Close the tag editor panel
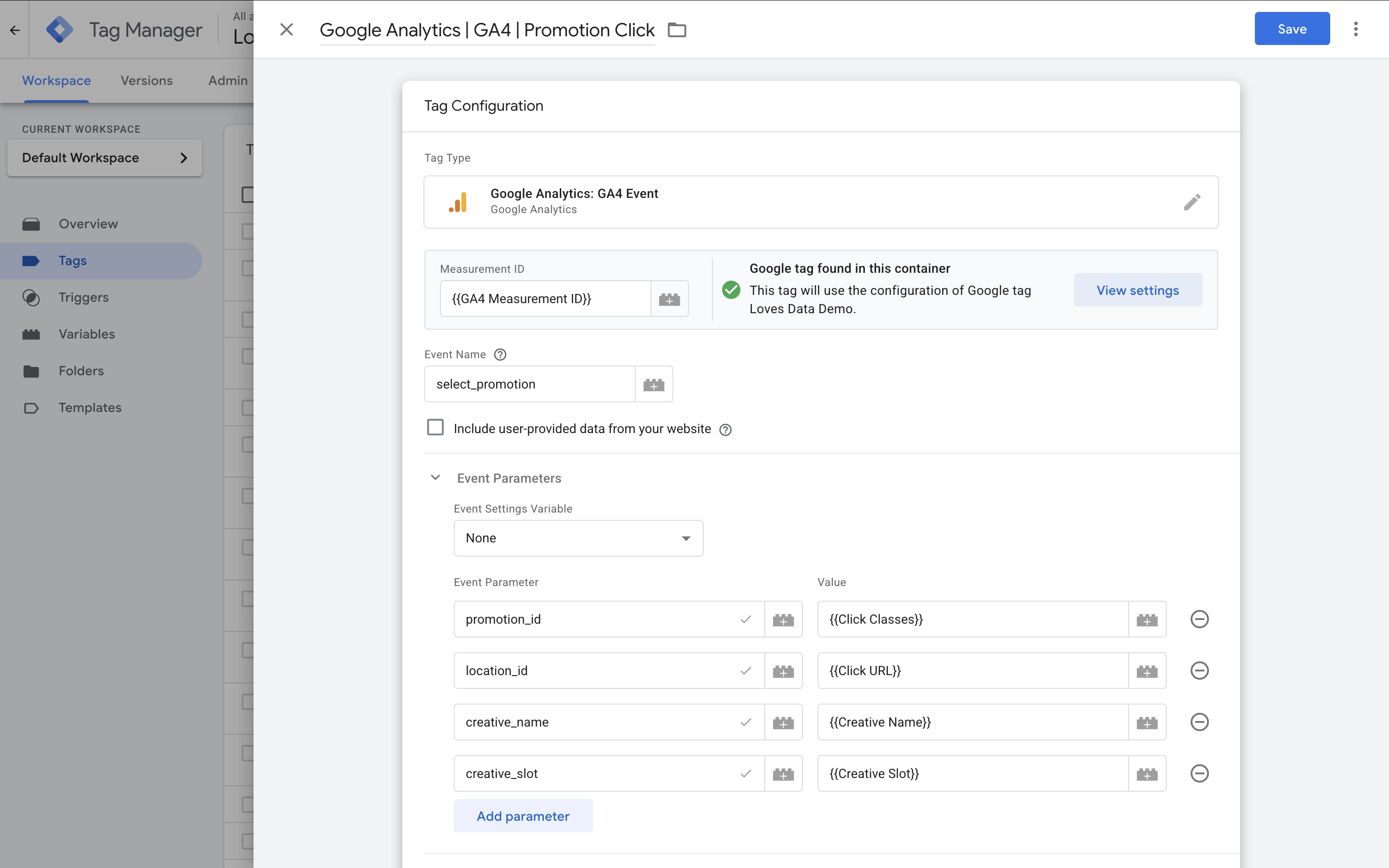The height and width of the screenshot is (868, 1389). pos(287,29)
